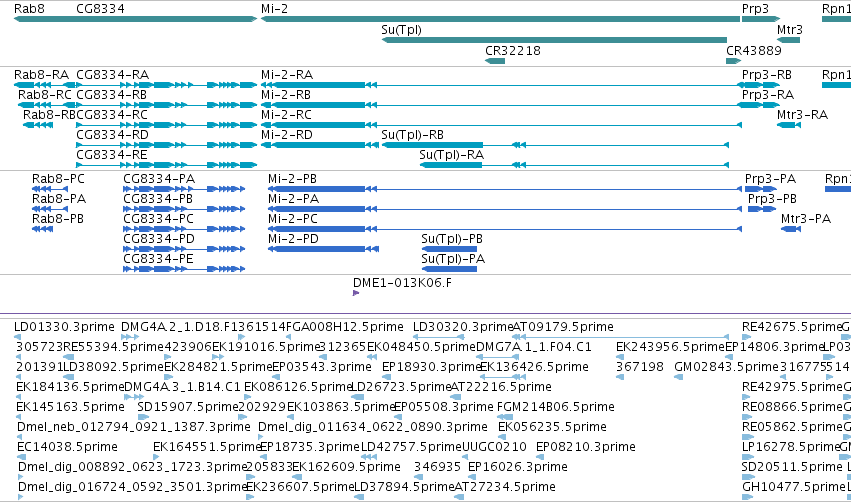Click the Mi-2 gene label
Image resolution: width=851 pixels, height=502 pixels.
click(275, 9)
